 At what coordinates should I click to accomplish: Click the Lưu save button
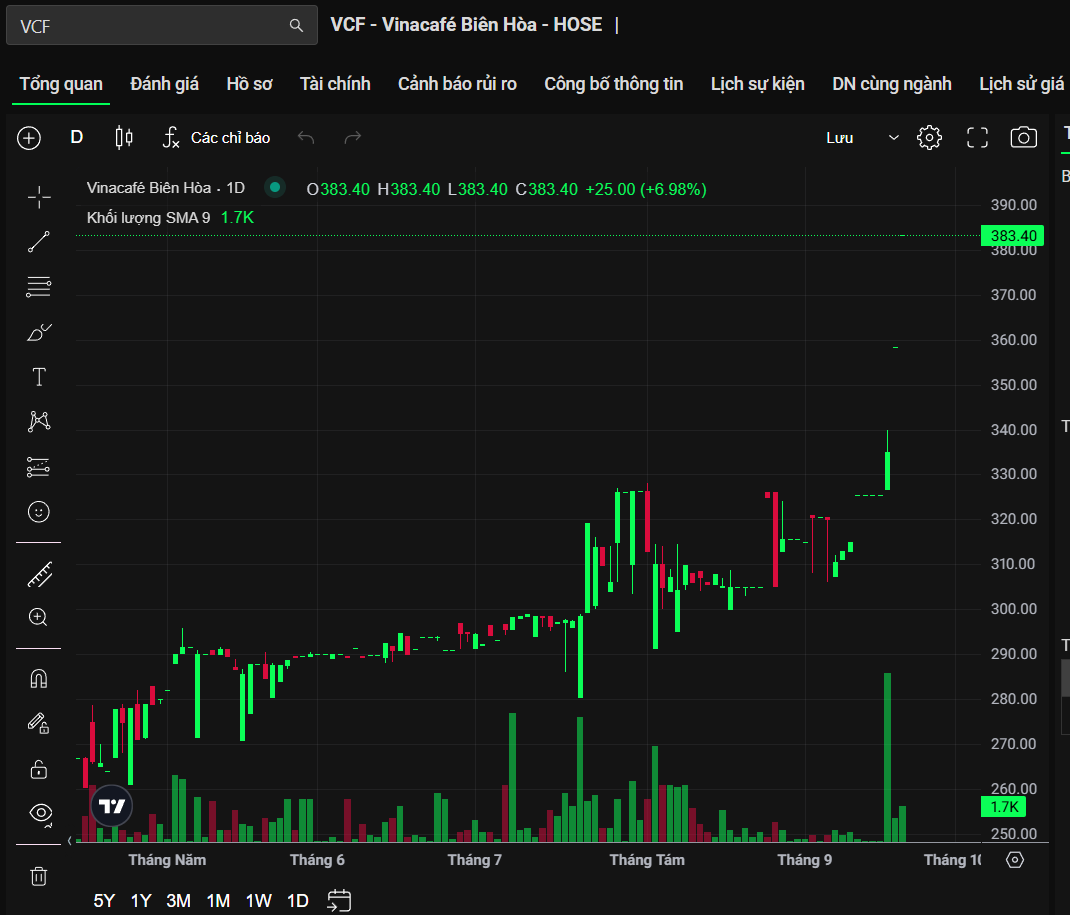[x=839, y=138]
